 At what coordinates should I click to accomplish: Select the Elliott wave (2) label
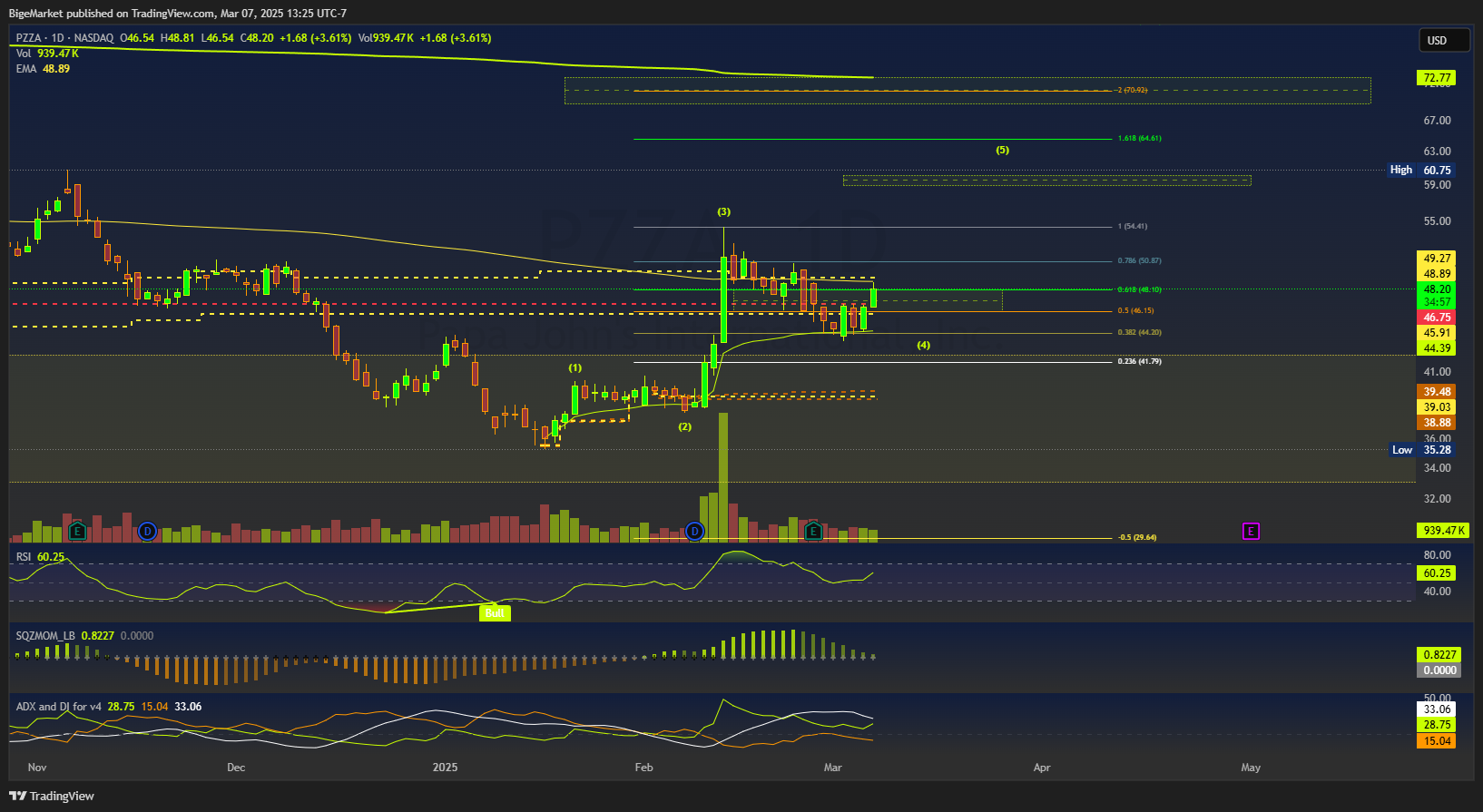[685, 426]
